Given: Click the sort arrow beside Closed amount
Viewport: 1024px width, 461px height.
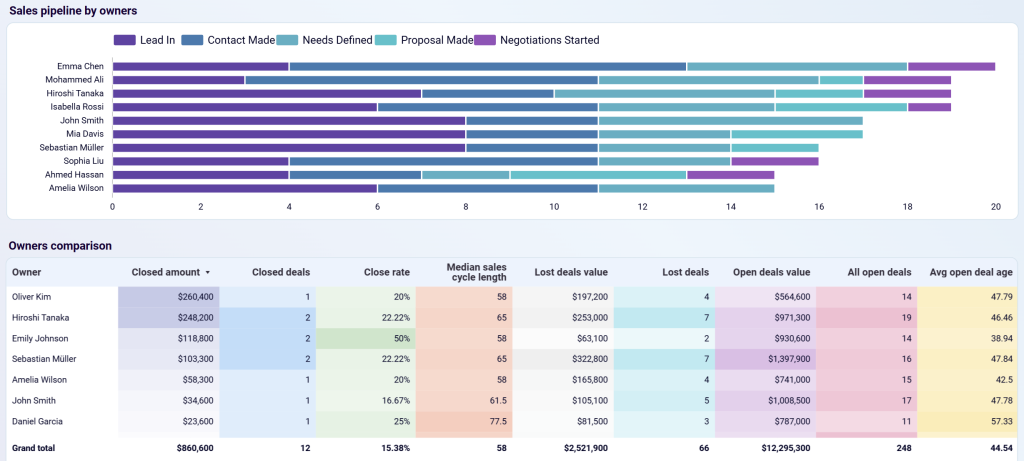Looking at the screenshot, I should tap(208, 272).
